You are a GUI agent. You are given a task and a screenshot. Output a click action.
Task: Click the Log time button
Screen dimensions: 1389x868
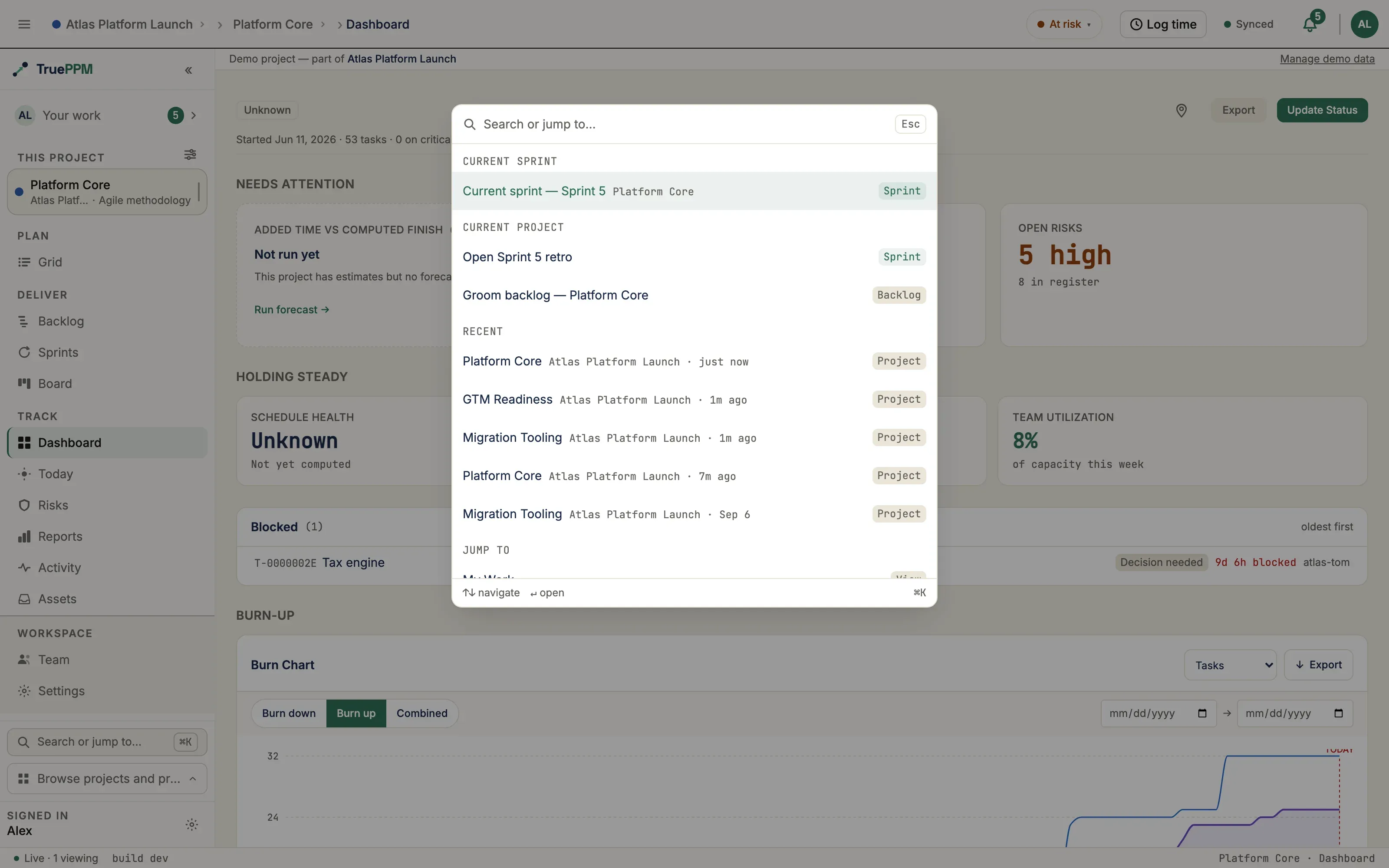point(1163,24)
